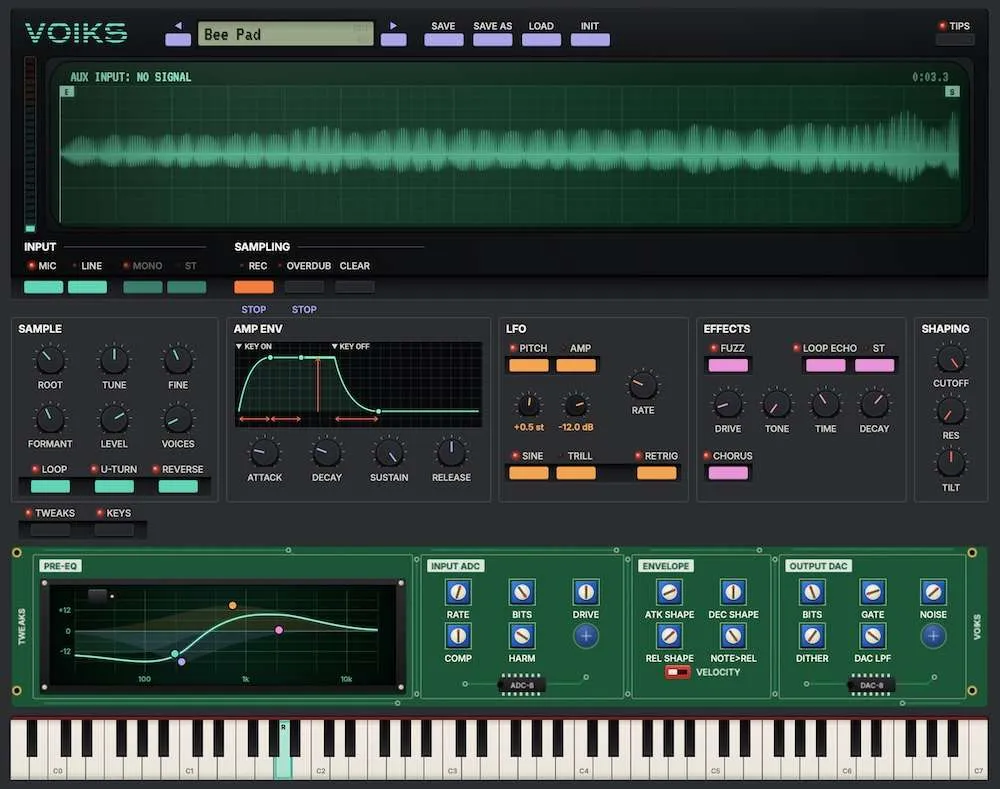Toggle the LOOP ECHO effect
This screenshot has width=1000, height=789.
825,365
